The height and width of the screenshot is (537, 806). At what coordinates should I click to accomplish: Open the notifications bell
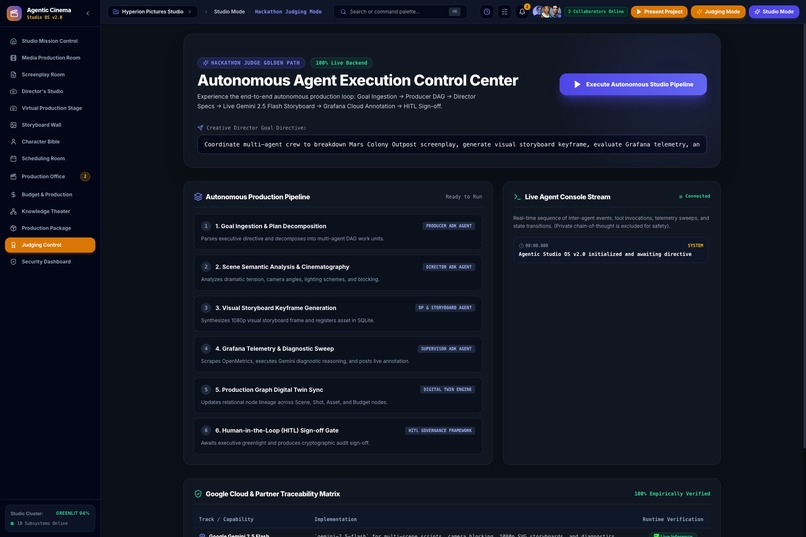pyautogui.click(x=522, y=11)
